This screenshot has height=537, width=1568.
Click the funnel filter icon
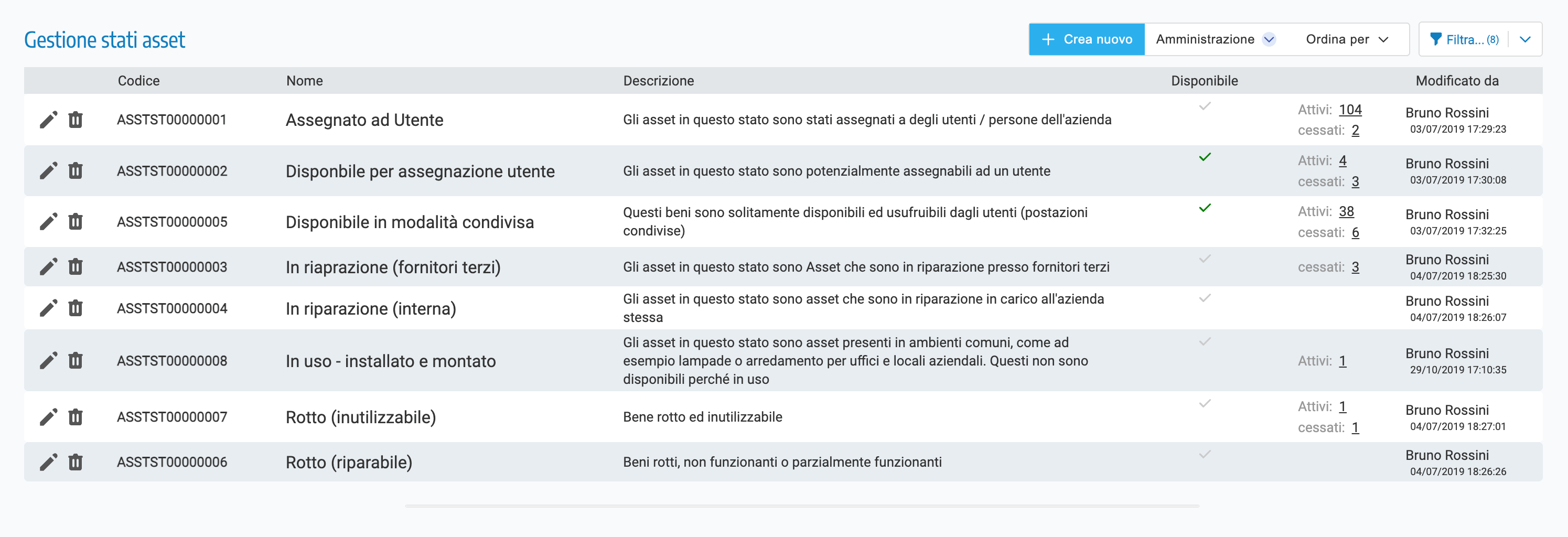1435,39
